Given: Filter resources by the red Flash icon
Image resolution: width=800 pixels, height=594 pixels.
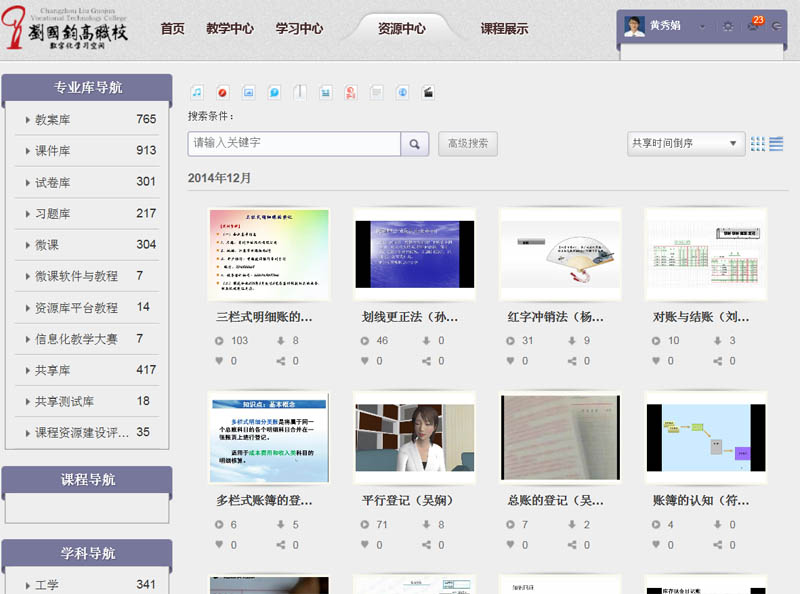Looking at the screenshot, I should [222, 92].
